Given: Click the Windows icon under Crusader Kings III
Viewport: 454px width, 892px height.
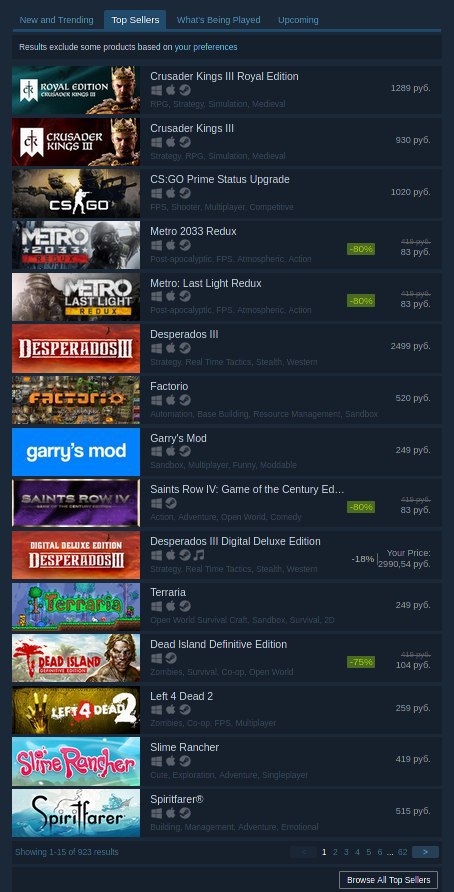Looking at the screenshot, I should [x=156, y=142].
